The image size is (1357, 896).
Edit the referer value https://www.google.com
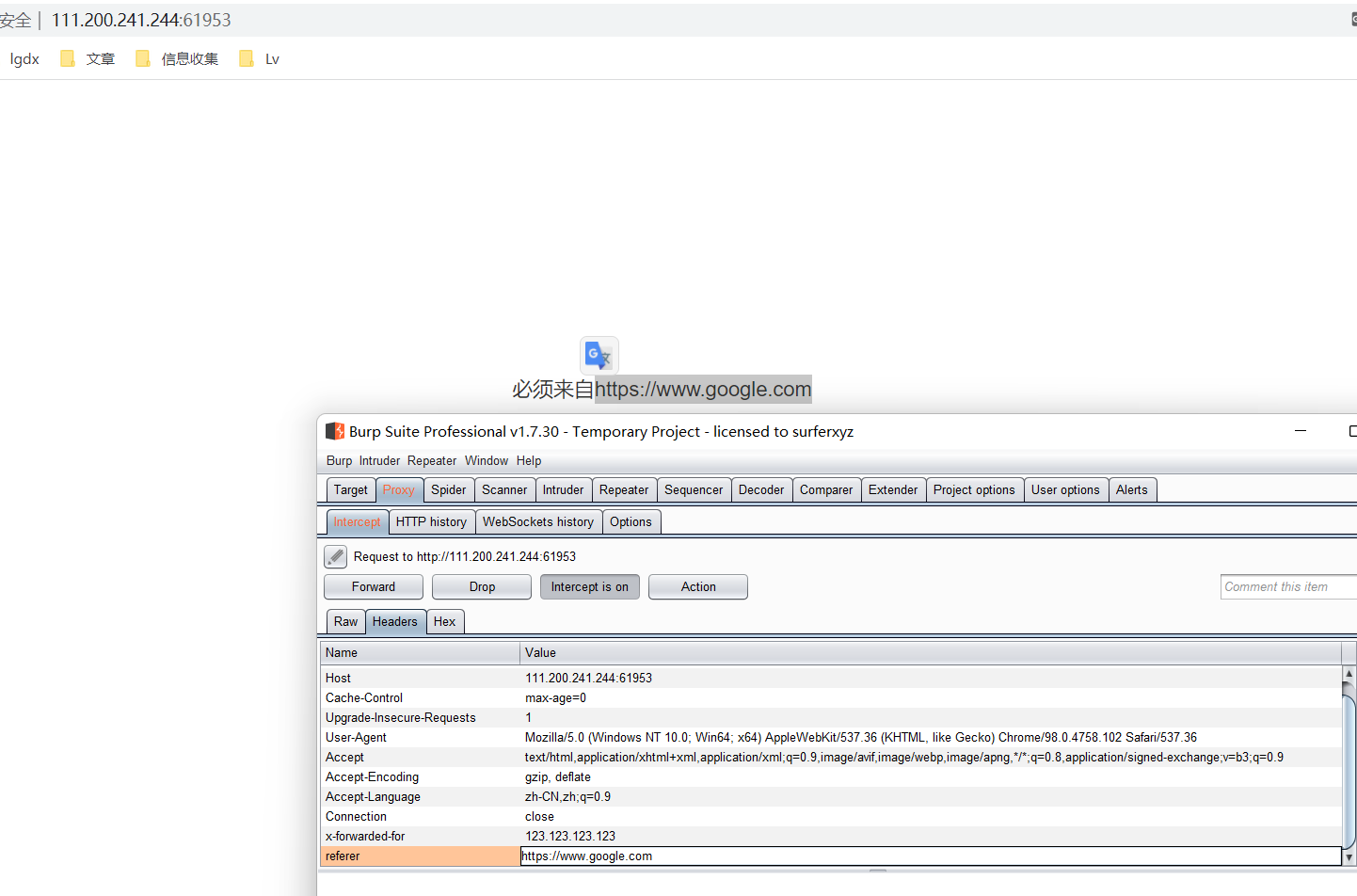pyautogui.click(x=931, y=856)
